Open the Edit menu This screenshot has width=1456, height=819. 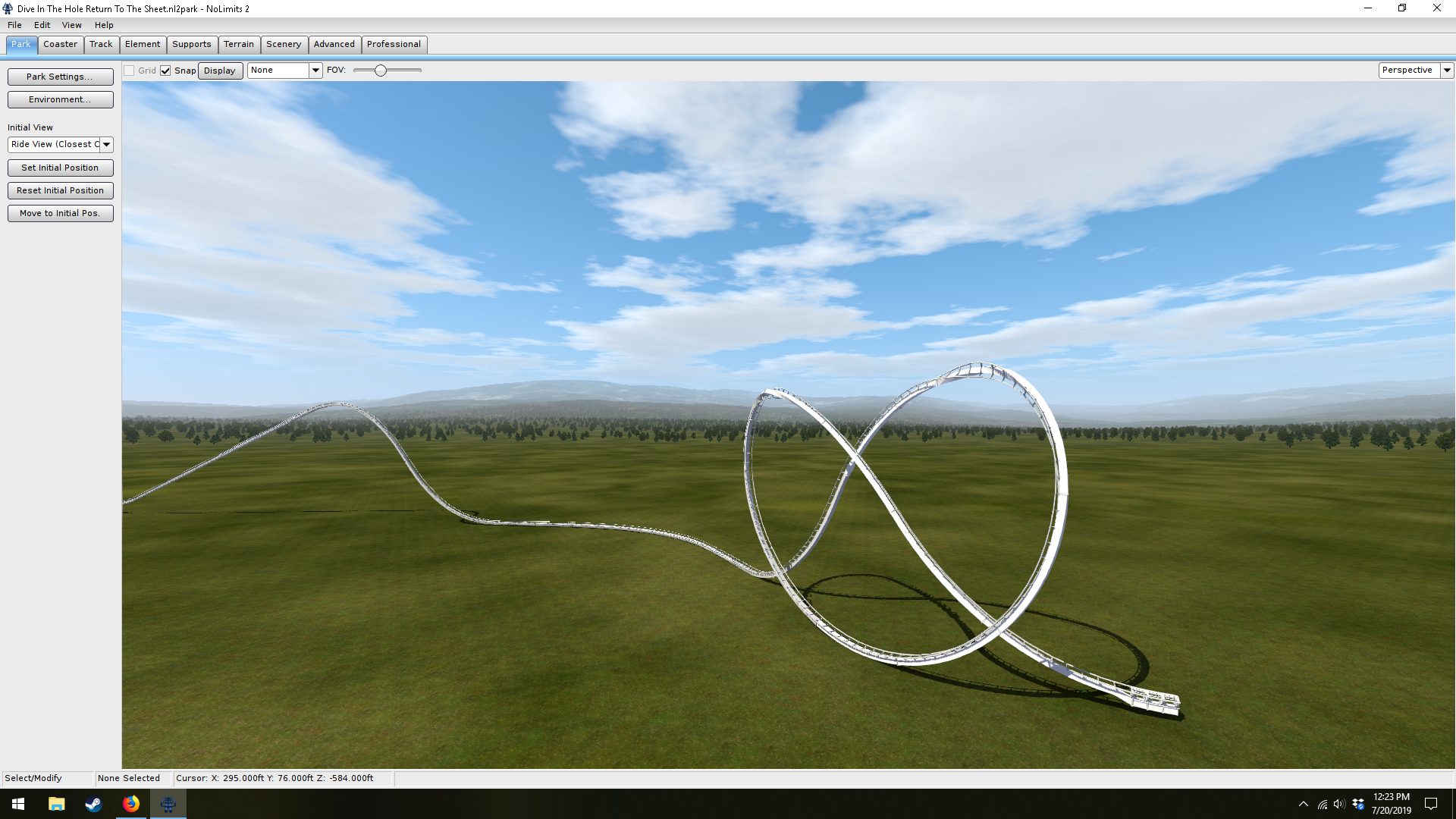[42, 25]
